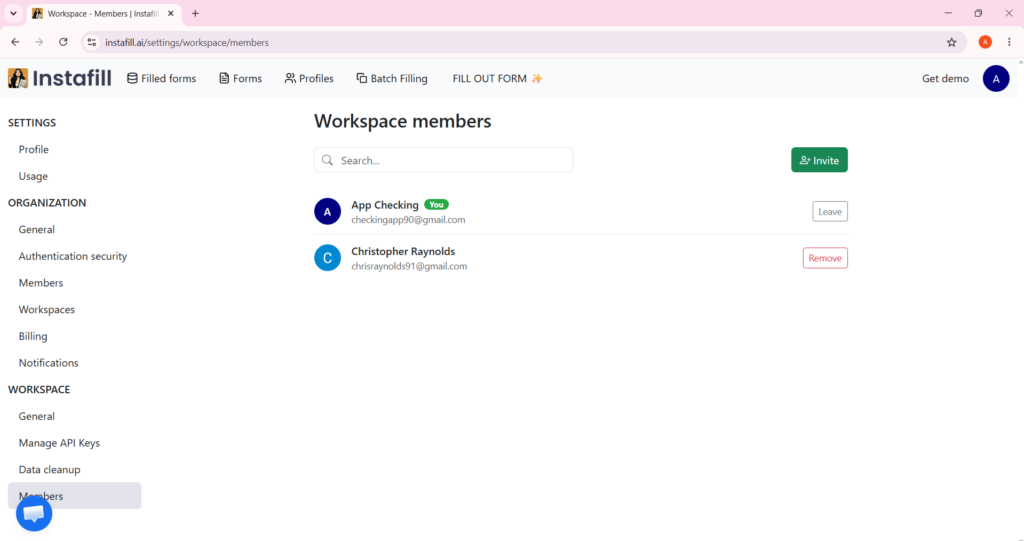This screenshot has height=541, width=1024.
Task: Click the Instafill logo
Action: [x=59, y=78]
